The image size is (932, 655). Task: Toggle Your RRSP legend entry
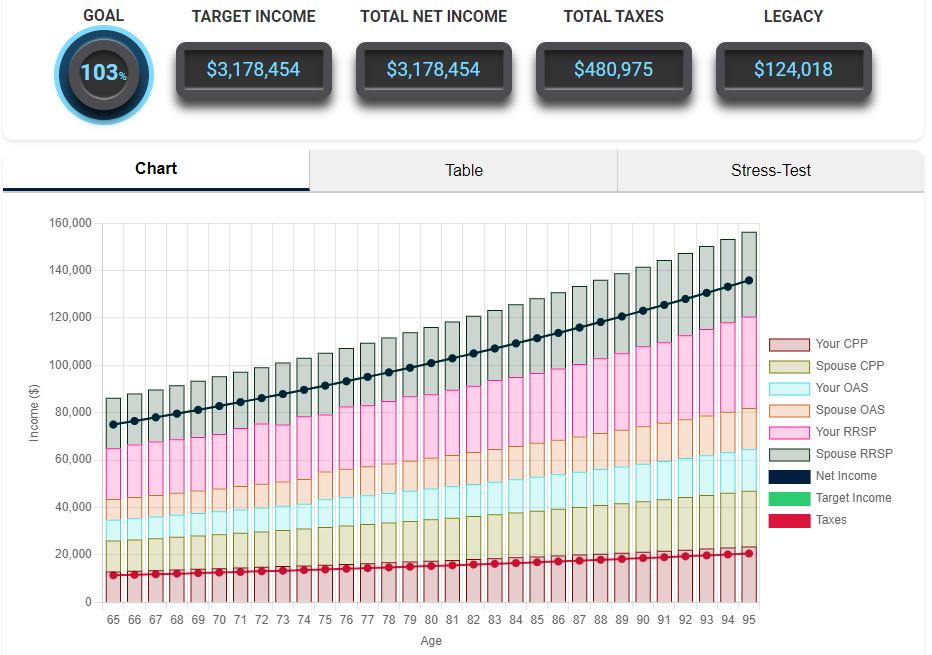click(x=789, y=432)
